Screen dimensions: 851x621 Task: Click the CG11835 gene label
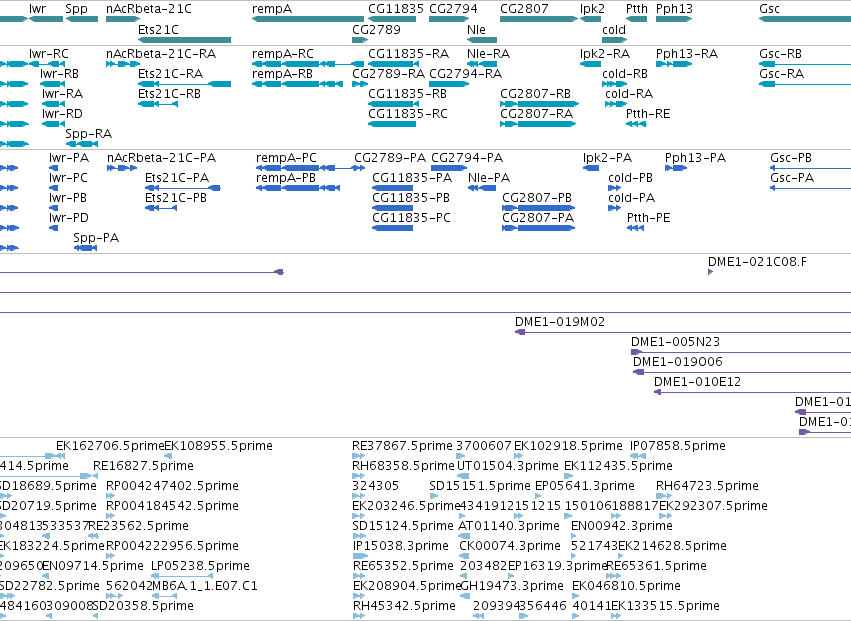click(x=396, y=9)
